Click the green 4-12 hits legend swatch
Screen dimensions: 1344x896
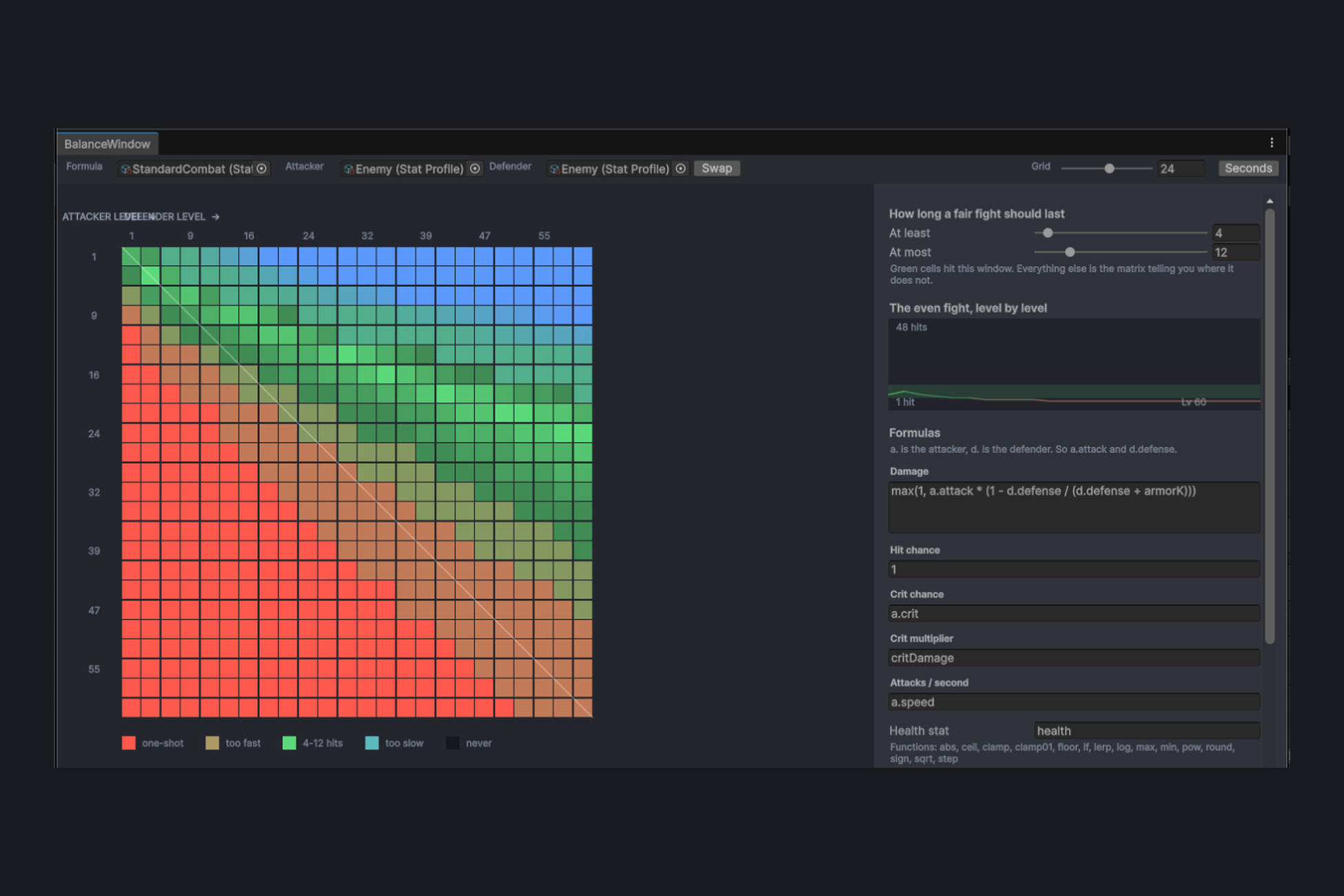coord(289,743)
